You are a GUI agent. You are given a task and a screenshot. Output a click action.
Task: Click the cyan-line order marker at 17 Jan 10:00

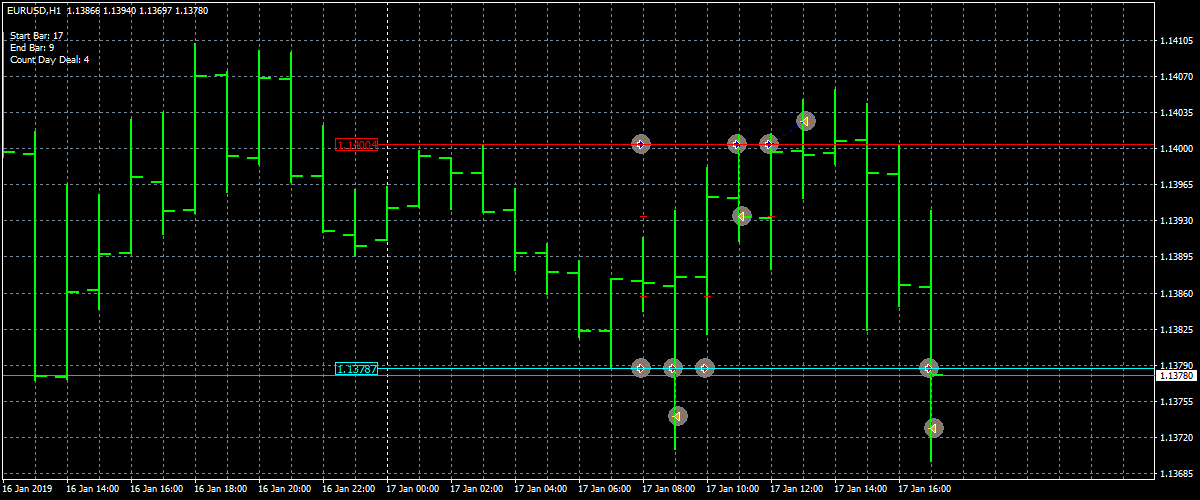704,368
